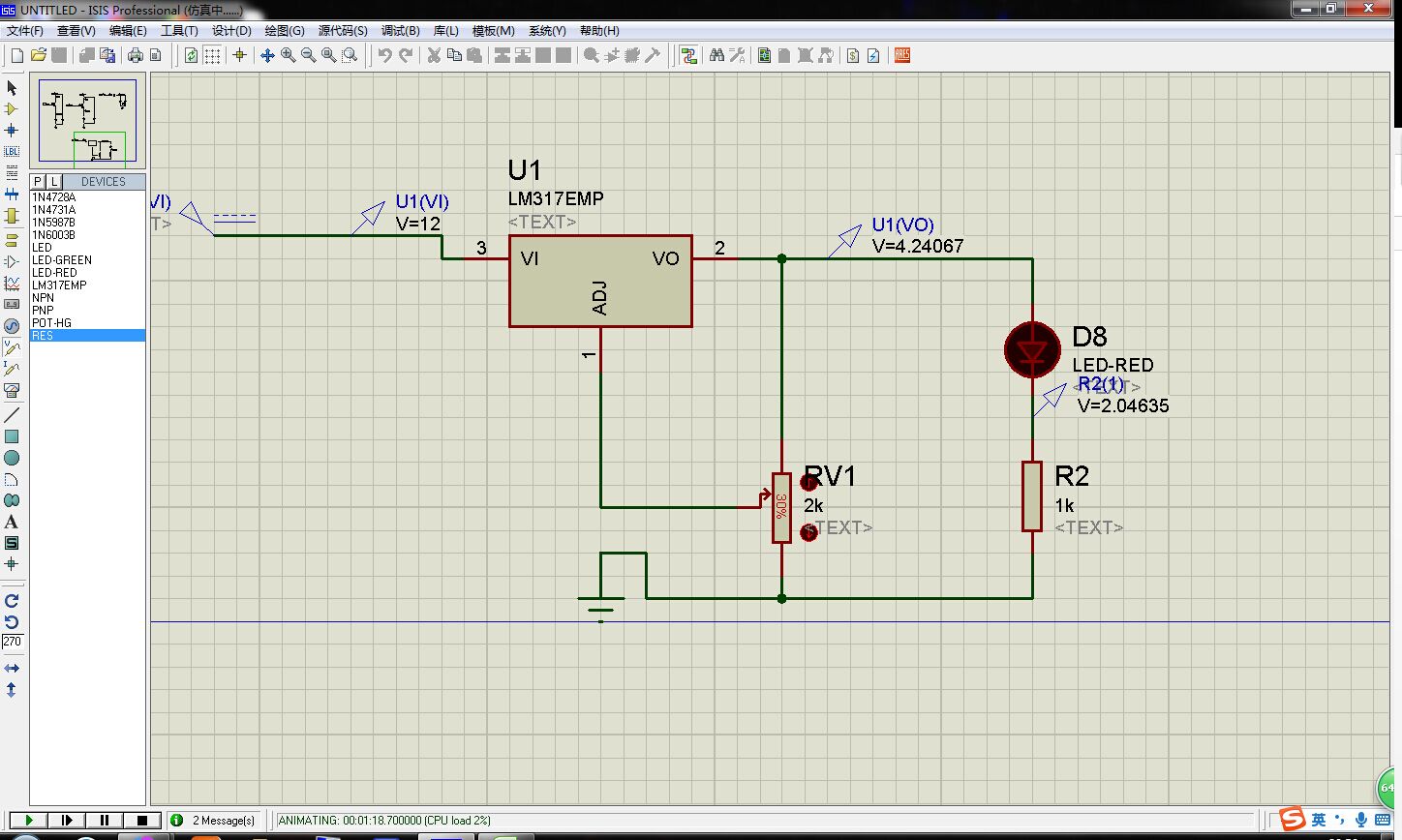Open the 编辑(E) menu
The height and width of the screenshot is (840, 1402).
click(128, 31)
